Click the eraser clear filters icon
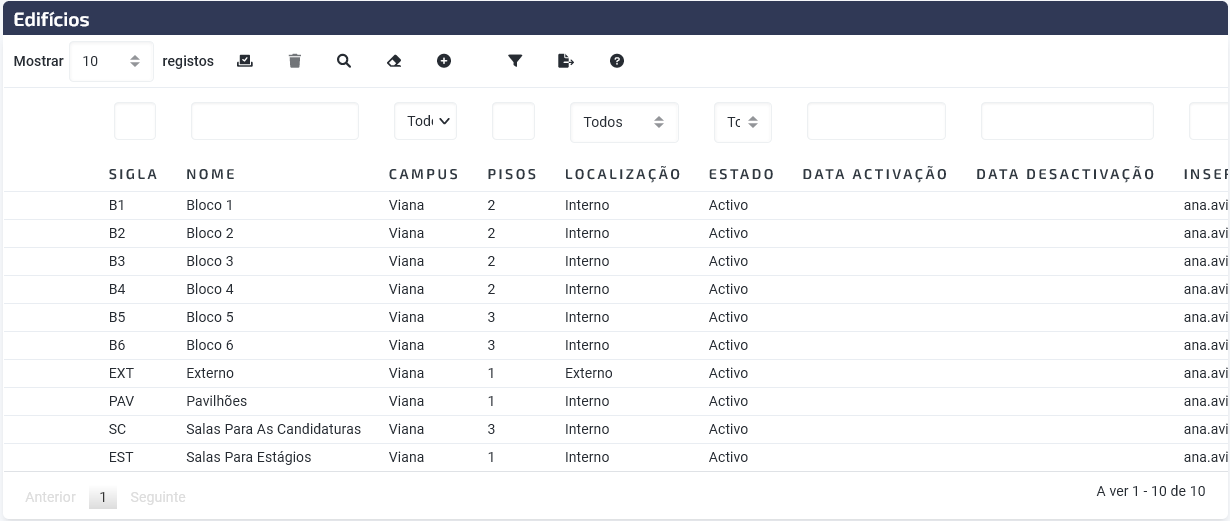 tap(394, 61)
